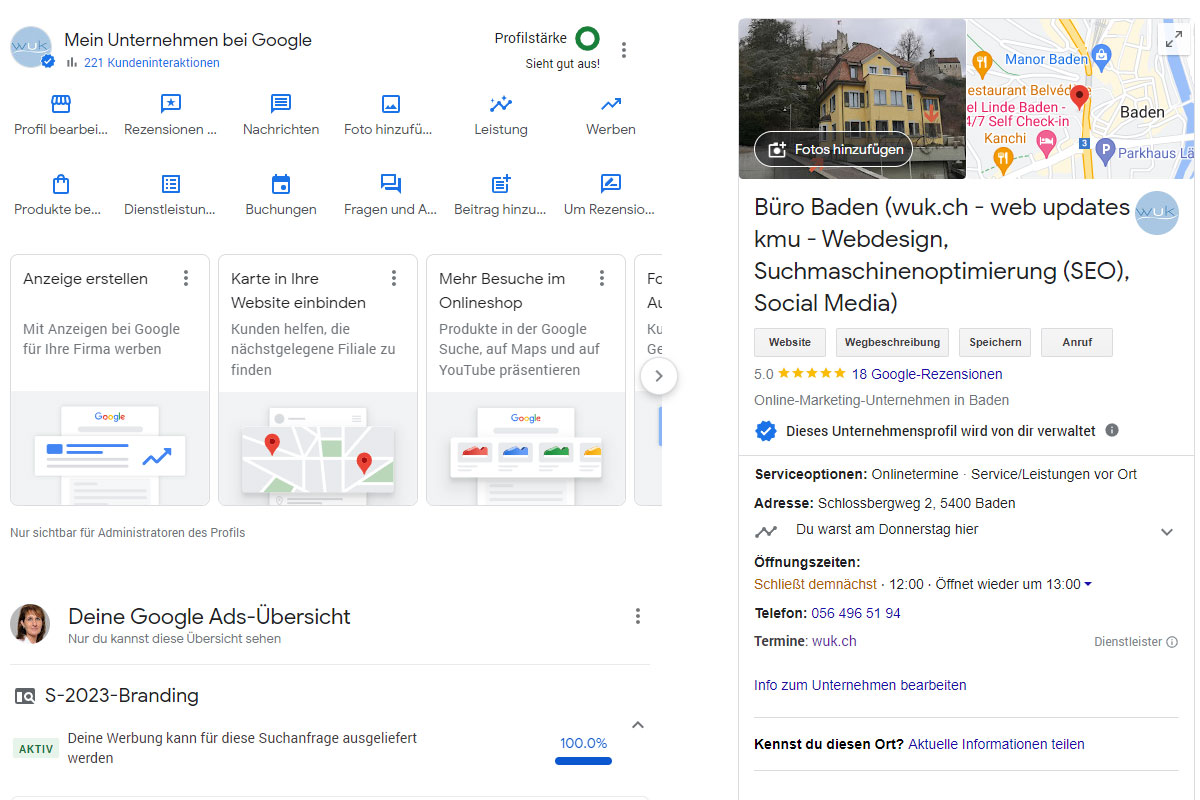Viewport: 1200px width, 800px height.
Task: Click the blue 100.0% progress bar
Action: click(583, 761)
